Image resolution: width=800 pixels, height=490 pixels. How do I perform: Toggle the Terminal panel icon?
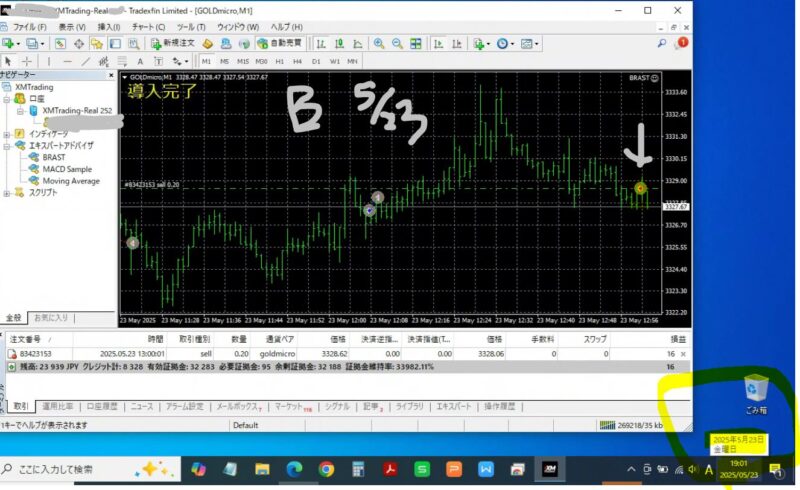click(115, 44)
